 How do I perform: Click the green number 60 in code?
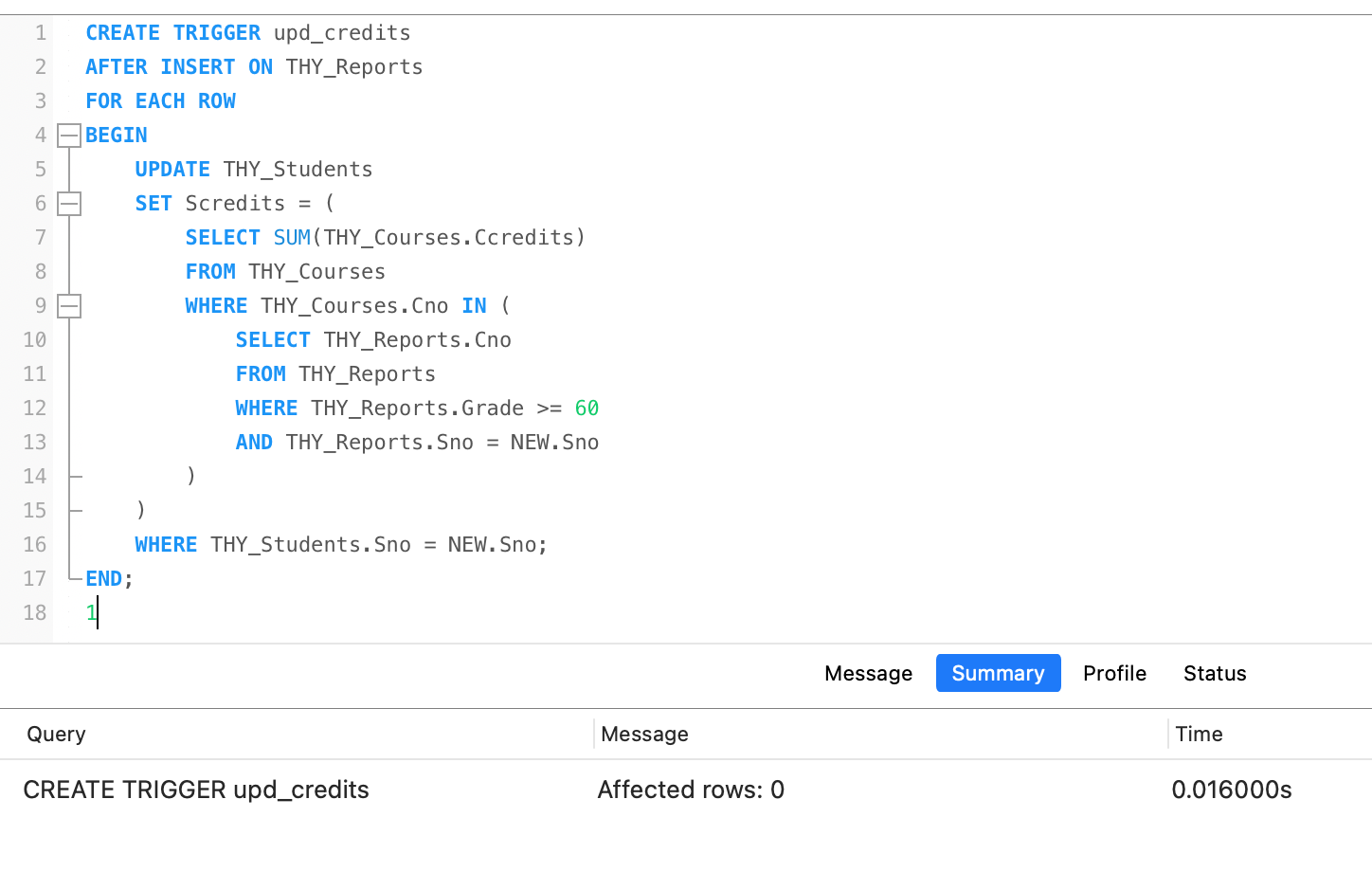click(x=587, y=409)
